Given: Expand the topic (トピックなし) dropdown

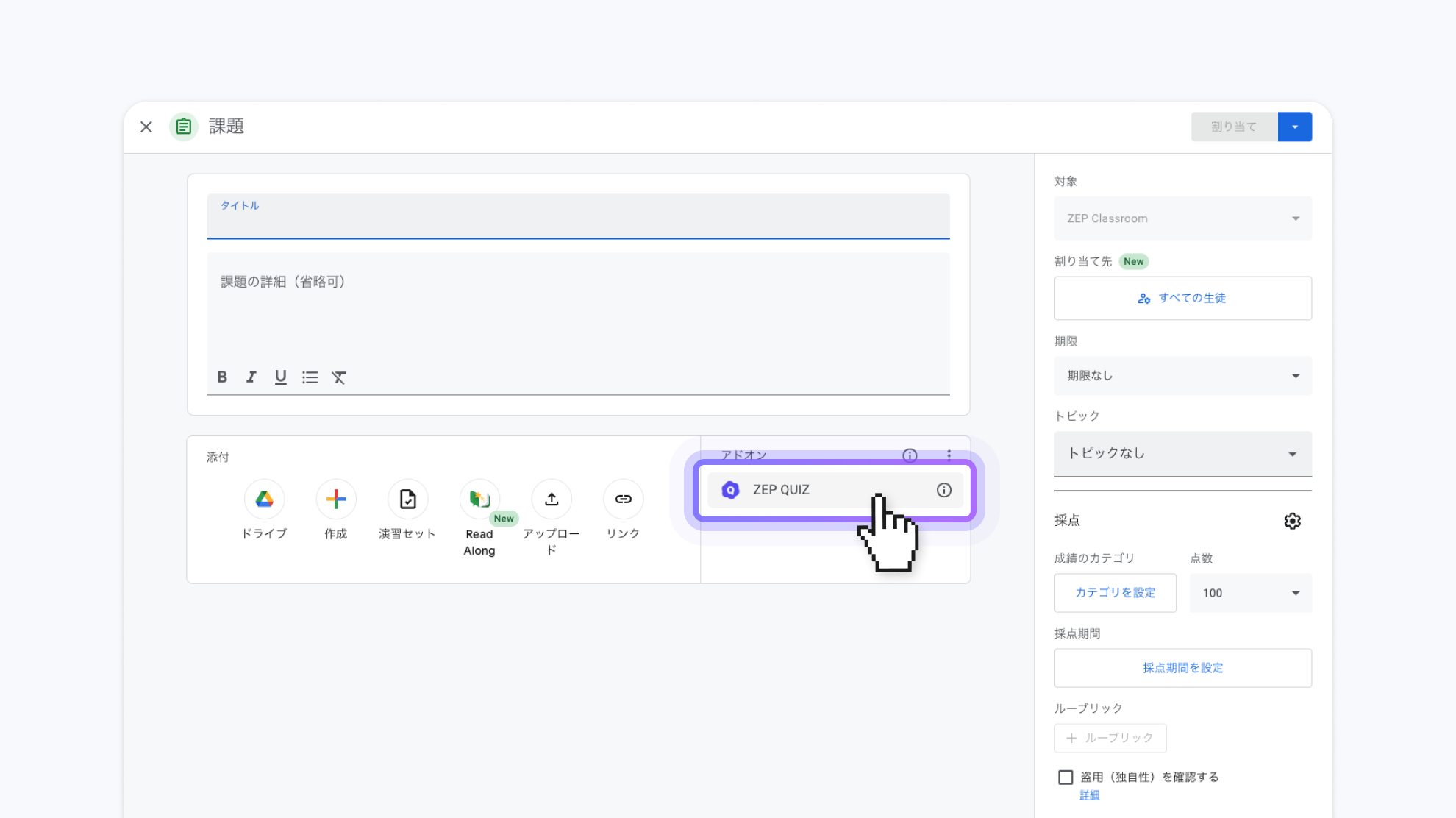Looking at the screenshot, I should 1182,454.
